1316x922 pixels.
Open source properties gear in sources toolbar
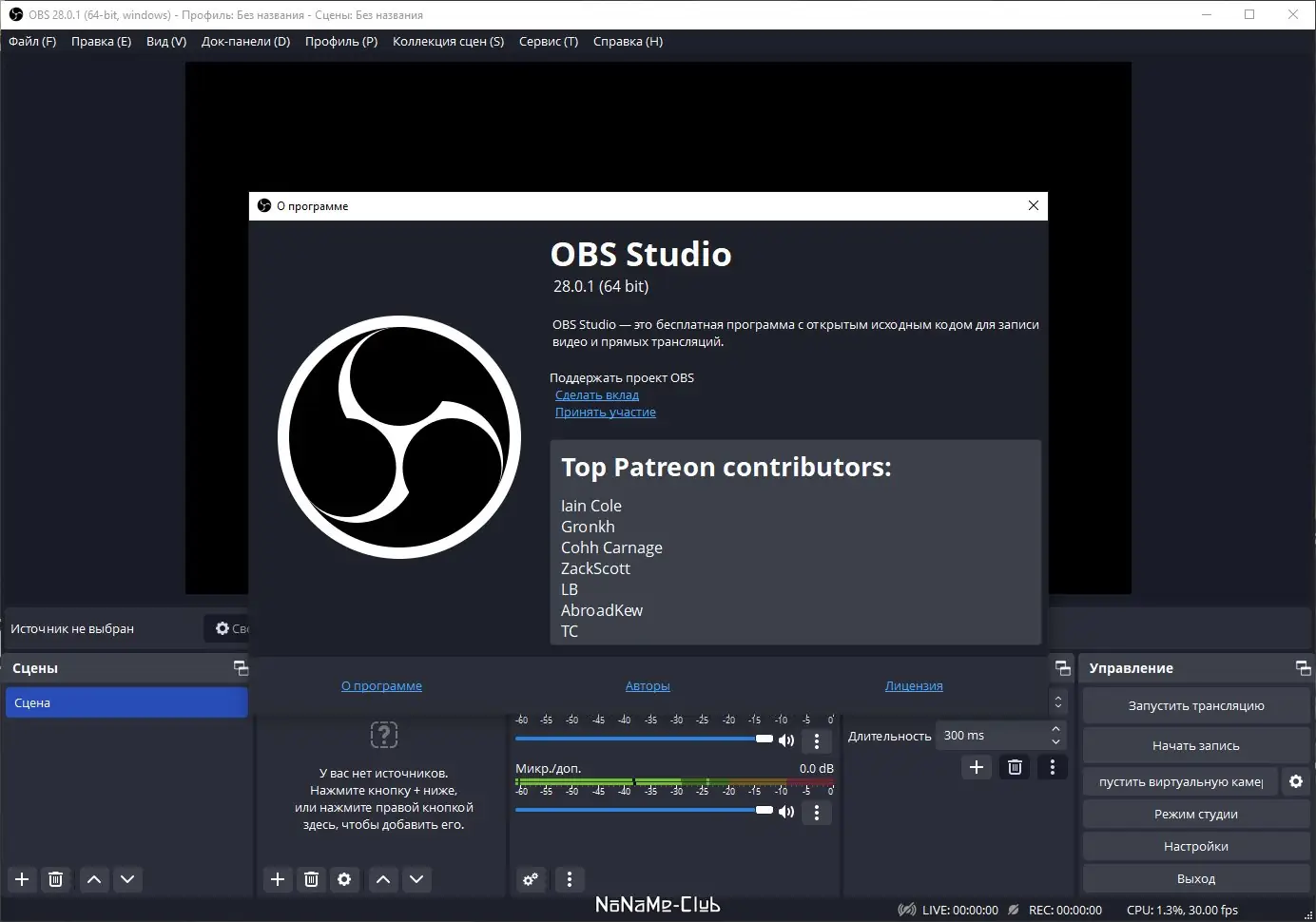(344, 879)
